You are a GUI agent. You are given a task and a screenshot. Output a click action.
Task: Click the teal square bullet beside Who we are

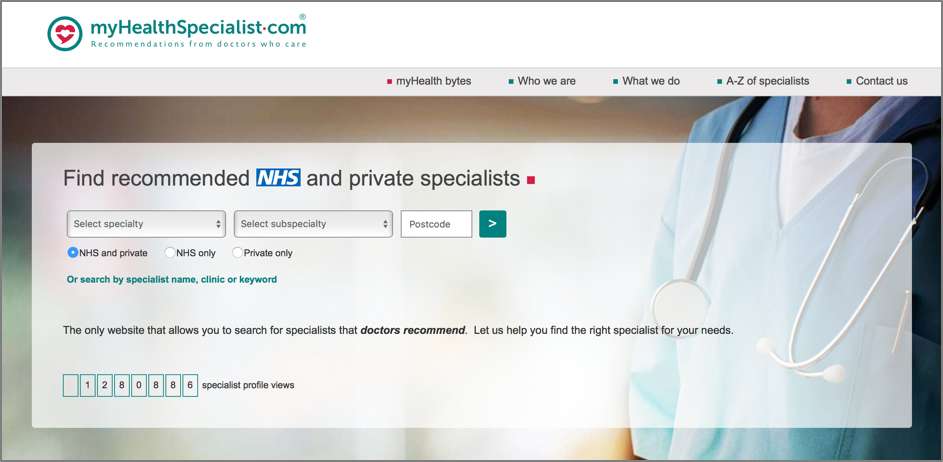pyautogui.click(x=511, y=81)
